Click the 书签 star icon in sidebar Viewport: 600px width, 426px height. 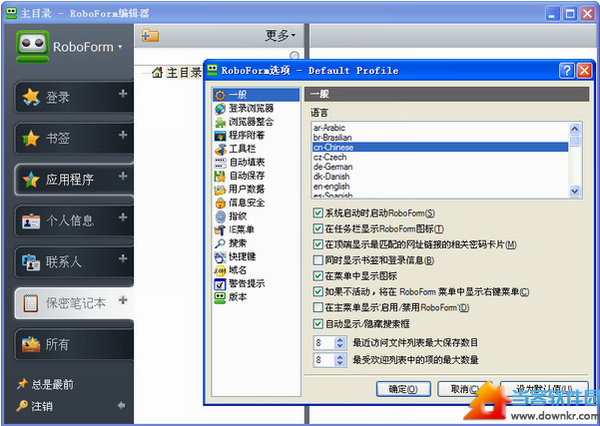(x=31, y=138)
